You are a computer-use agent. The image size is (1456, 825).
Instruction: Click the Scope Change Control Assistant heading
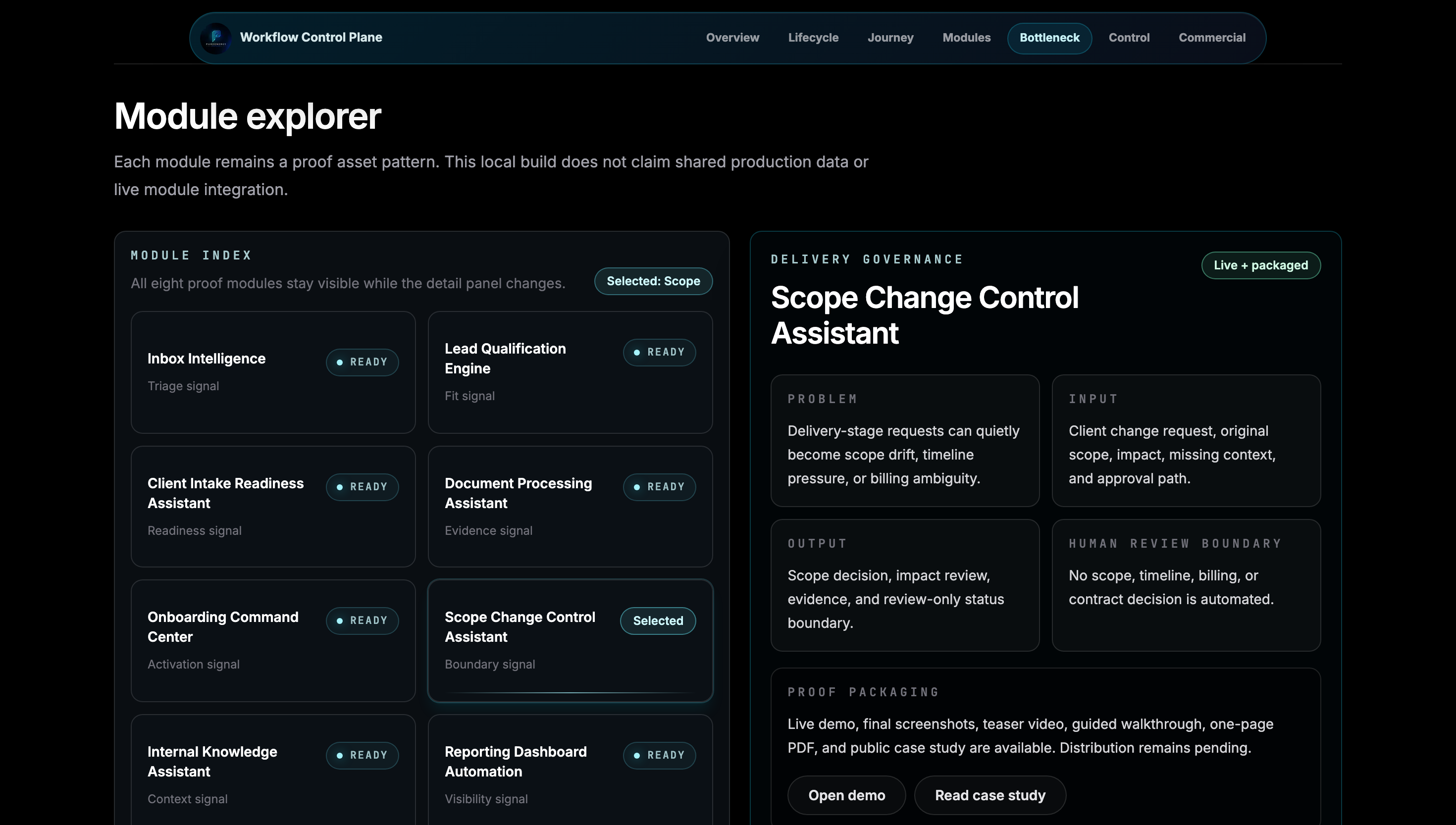coord(925,315)
